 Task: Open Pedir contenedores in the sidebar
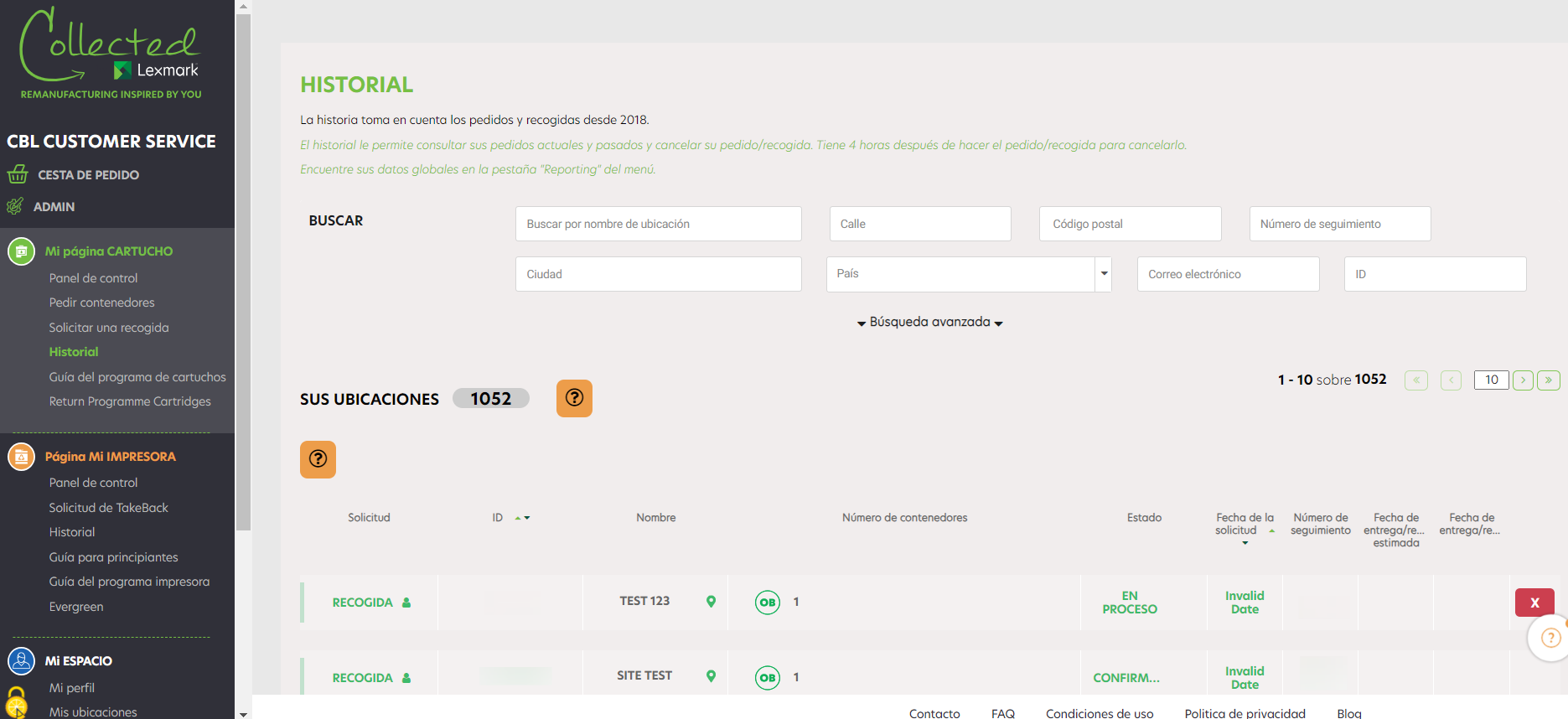[x=101, y=303]
